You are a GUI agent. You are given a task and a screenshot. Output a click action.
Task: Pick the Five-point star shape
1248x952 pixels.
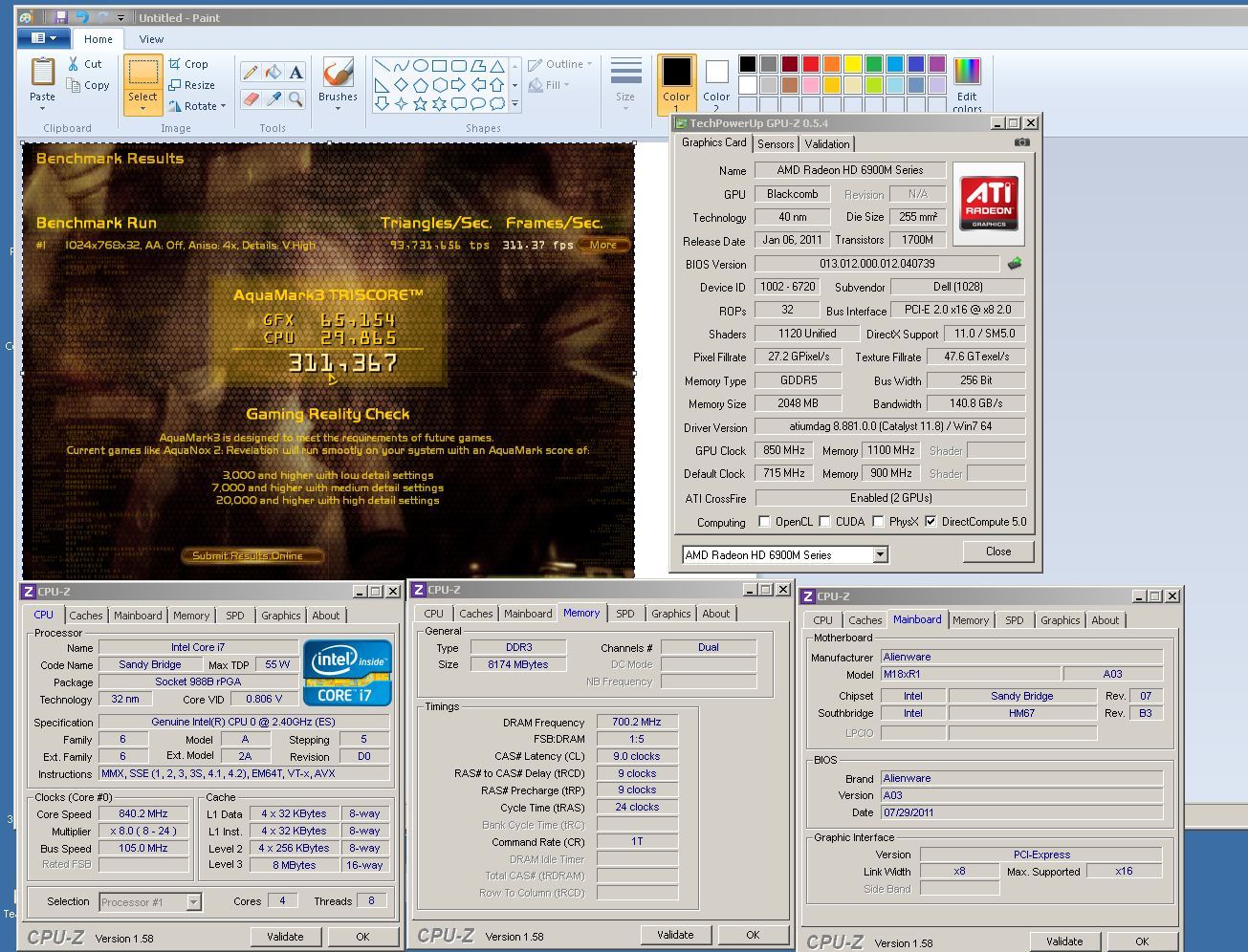pyautogui.click(x=420, y=103)
